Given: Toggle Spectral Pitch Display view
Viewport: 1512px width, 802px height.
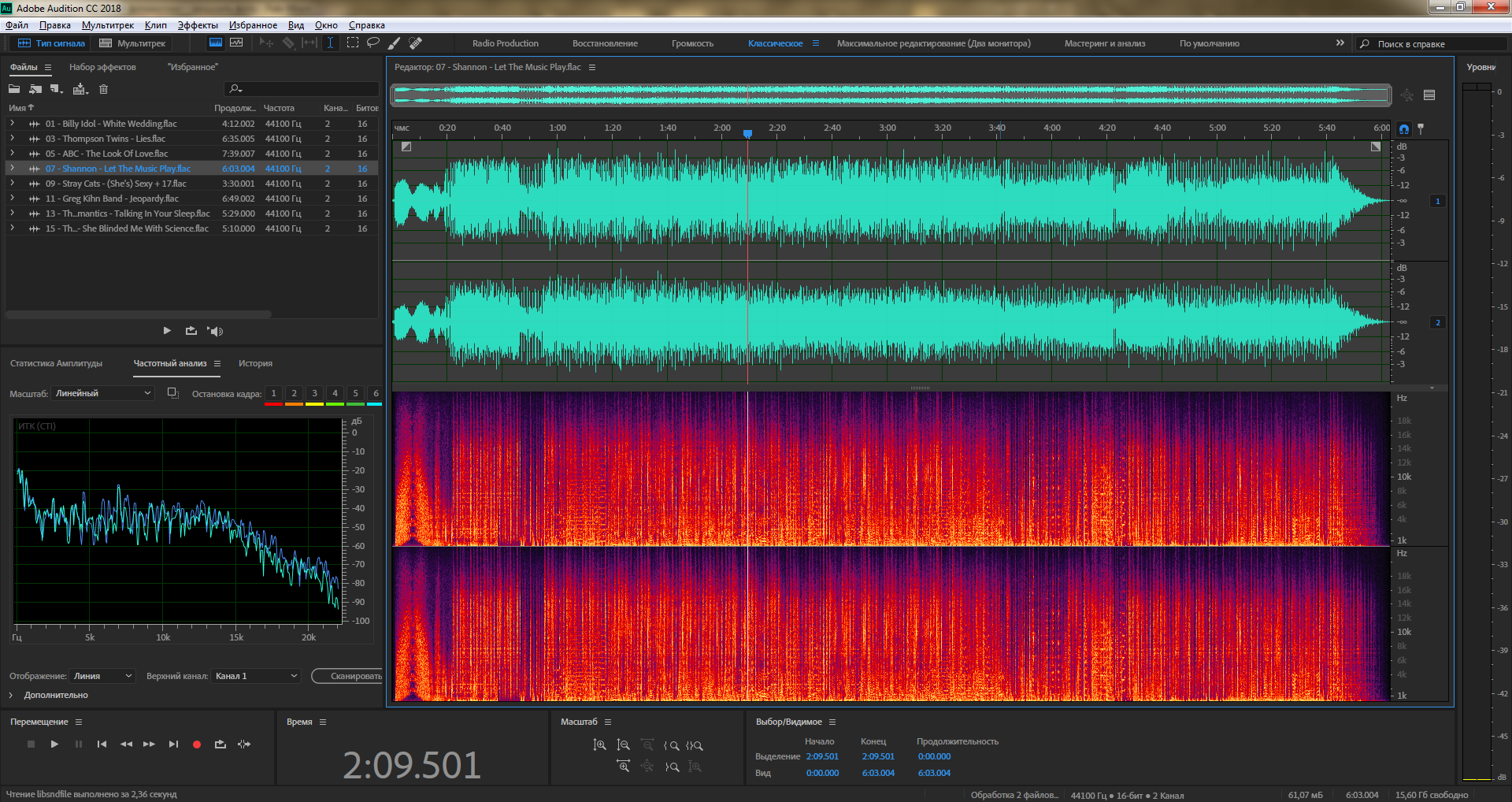Looking at the screenshot, I should 236,43.
